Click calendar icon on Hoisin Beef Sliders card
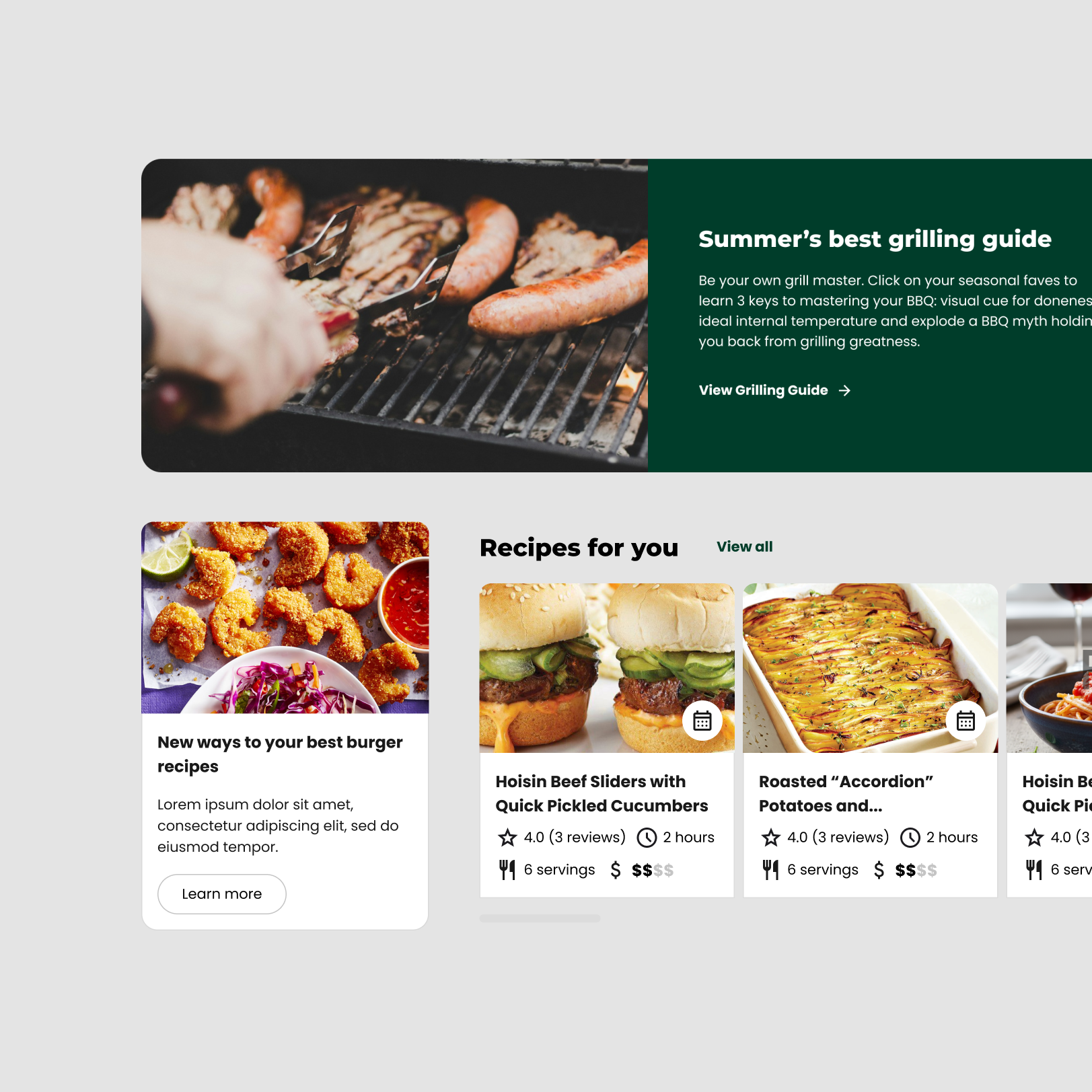 point(702,721)
